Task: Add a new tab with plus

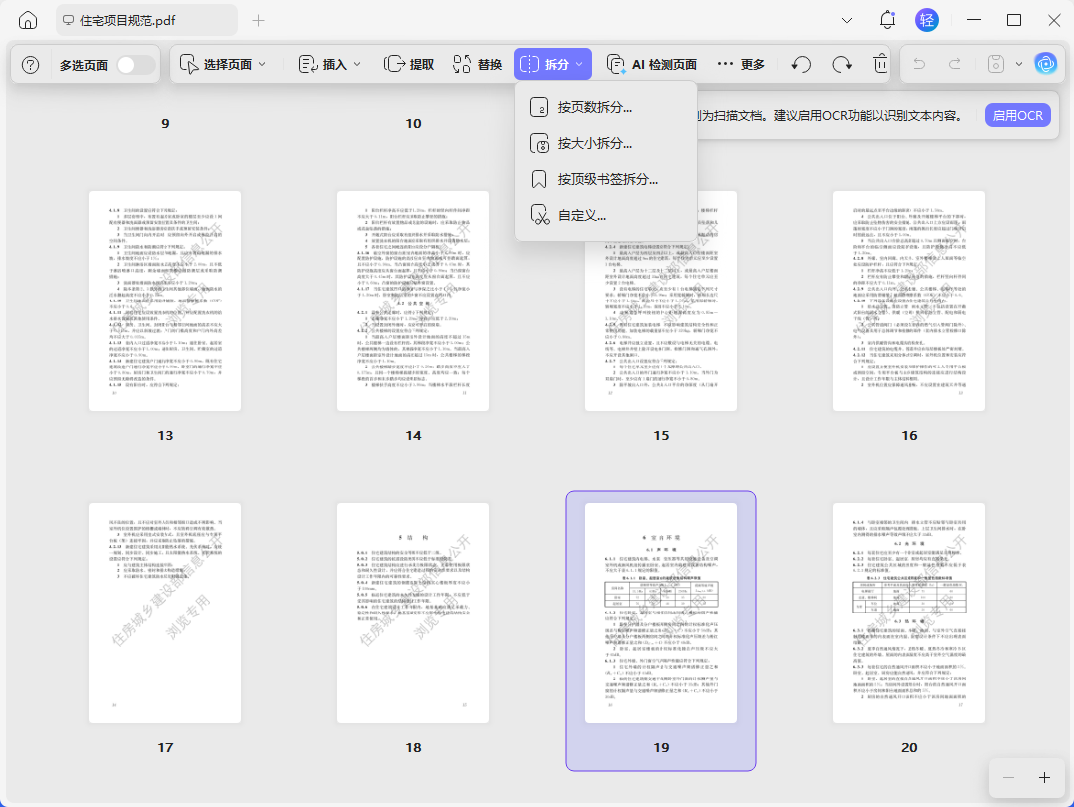Action: [258, 21]
